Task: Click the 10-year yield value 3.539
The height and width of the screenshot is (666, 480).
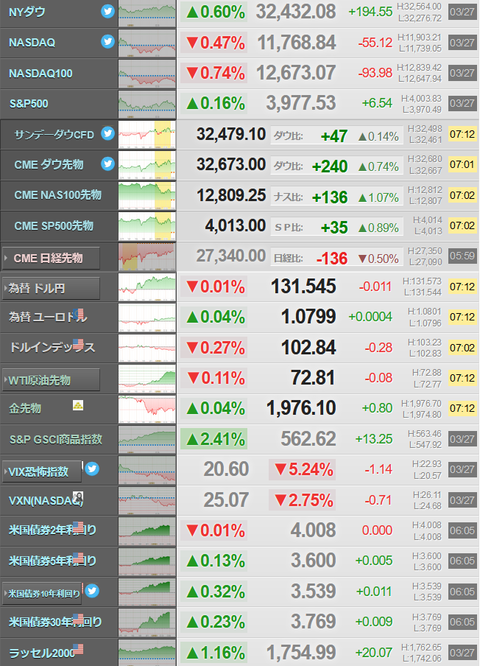Action: click(313, 591)
